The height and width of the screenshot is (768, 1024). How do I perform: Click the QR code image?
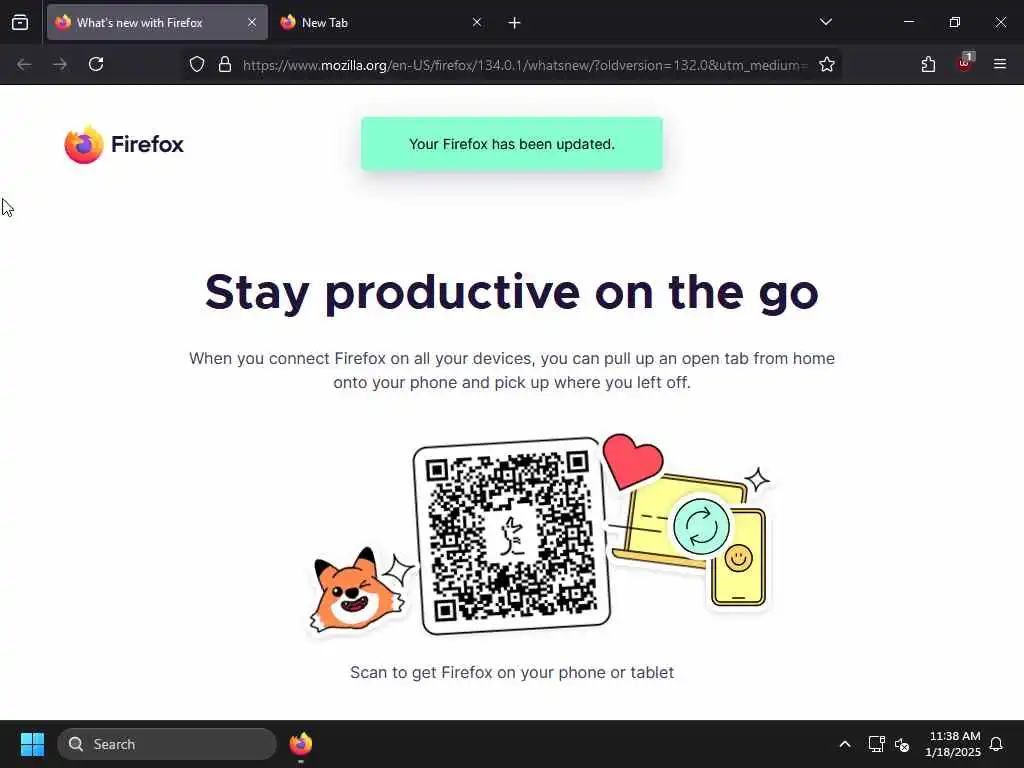(512, 536)
